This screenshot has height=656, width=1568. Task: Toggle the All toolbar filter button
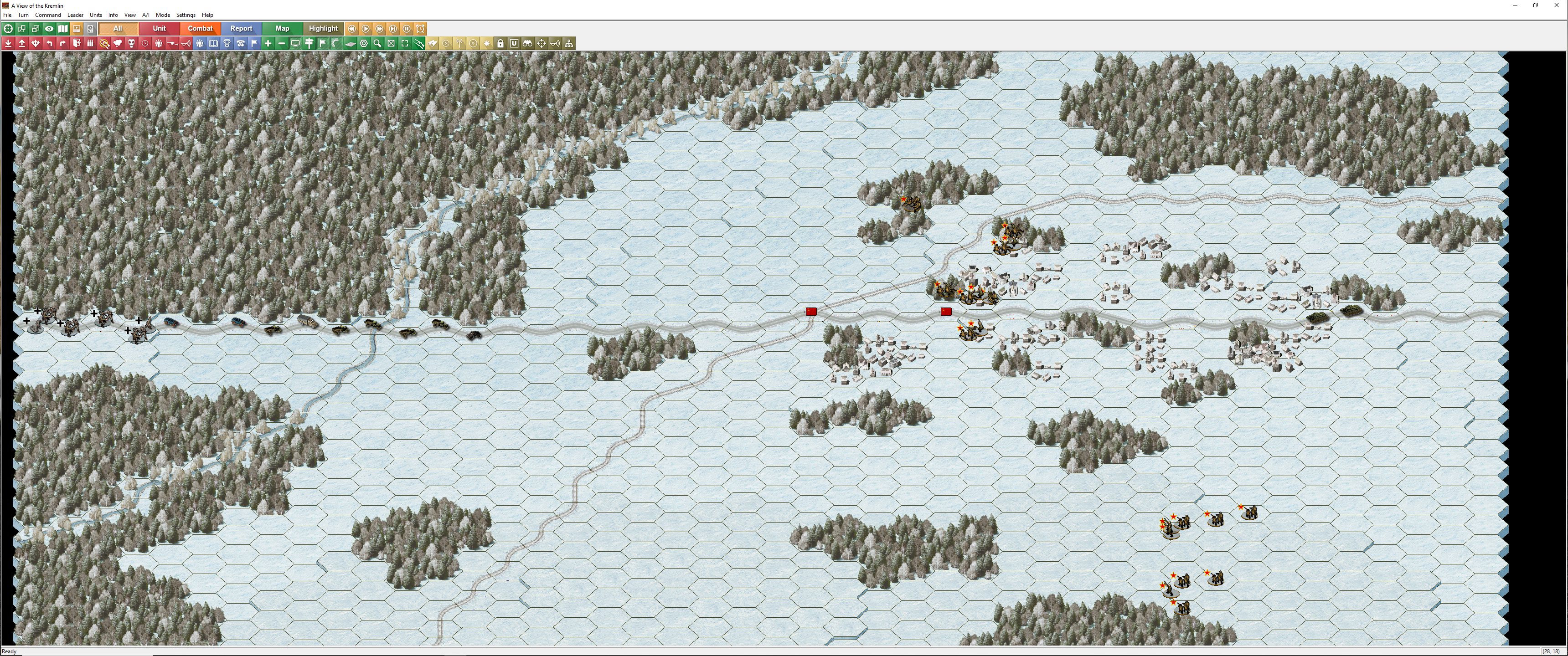(x=118, y=29)
